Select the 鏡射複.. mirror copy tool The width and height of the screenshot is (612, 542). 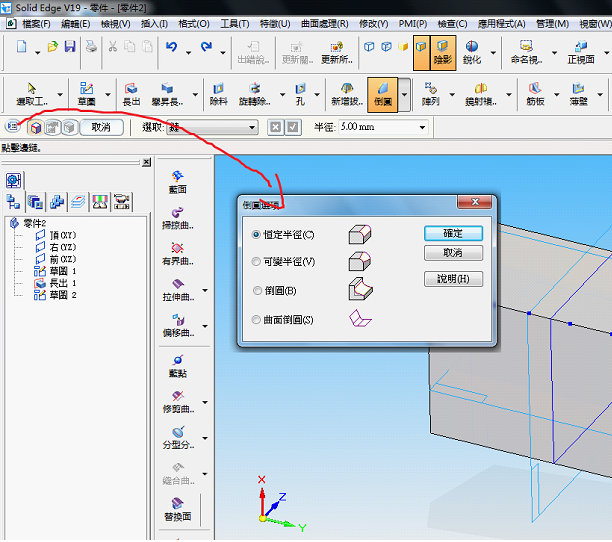pos(481,95)
